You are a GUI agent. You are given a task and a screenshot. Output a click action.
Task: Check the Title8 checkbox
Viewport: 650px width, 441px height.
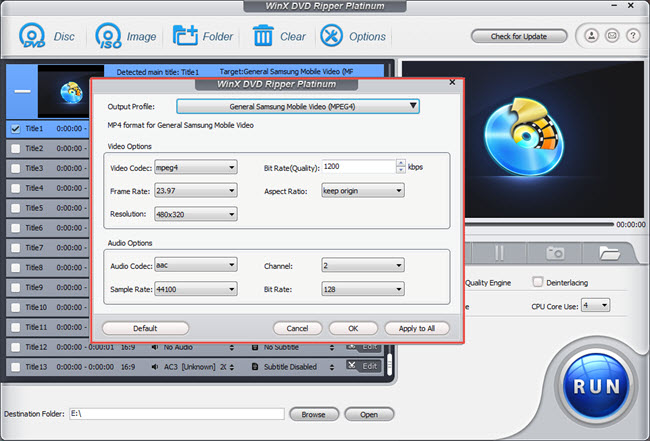[x=15, y=268]
